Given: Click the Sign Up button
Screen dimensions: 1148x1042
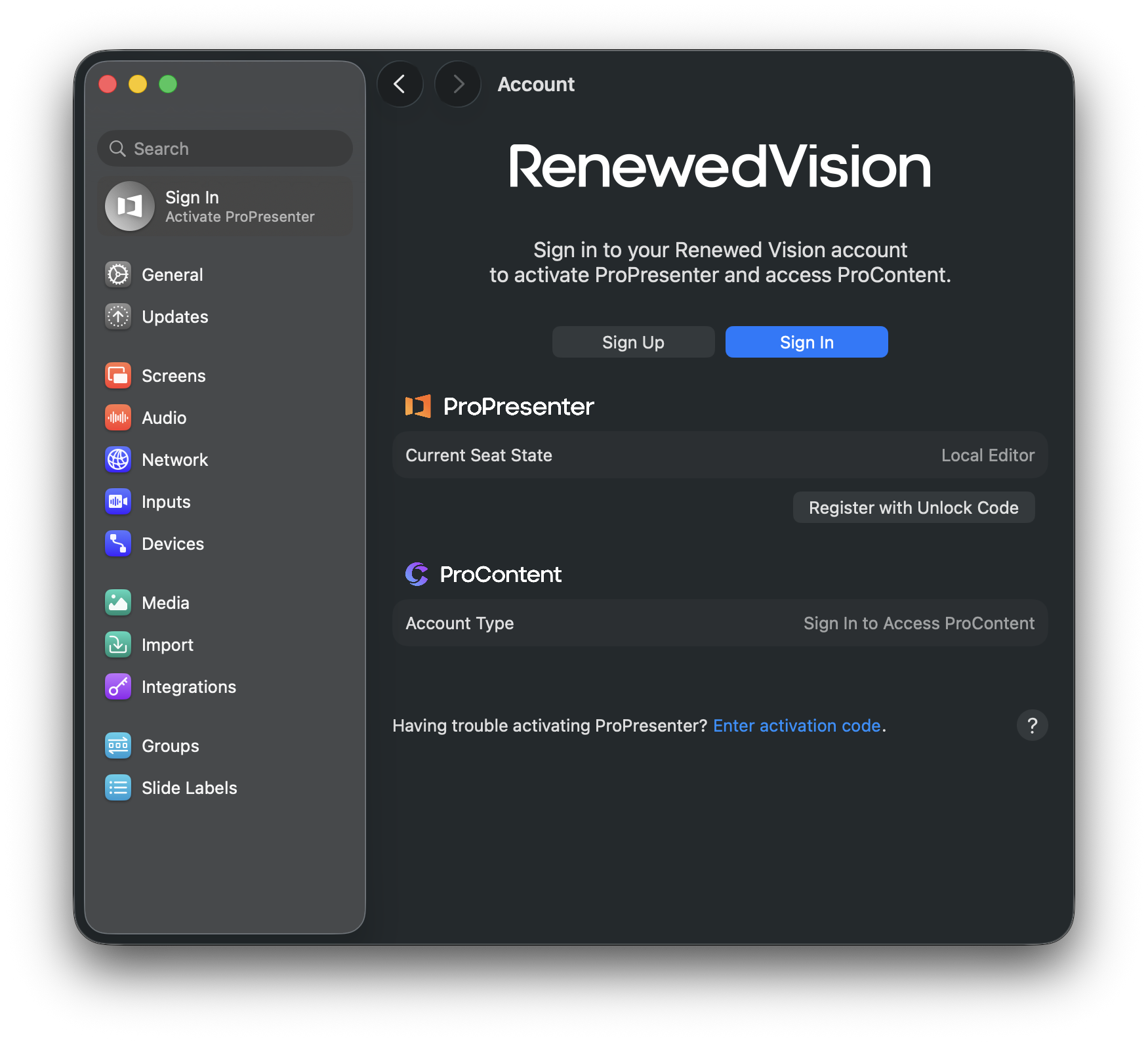Looking at the screenshot, I should (x=633, y=342).
